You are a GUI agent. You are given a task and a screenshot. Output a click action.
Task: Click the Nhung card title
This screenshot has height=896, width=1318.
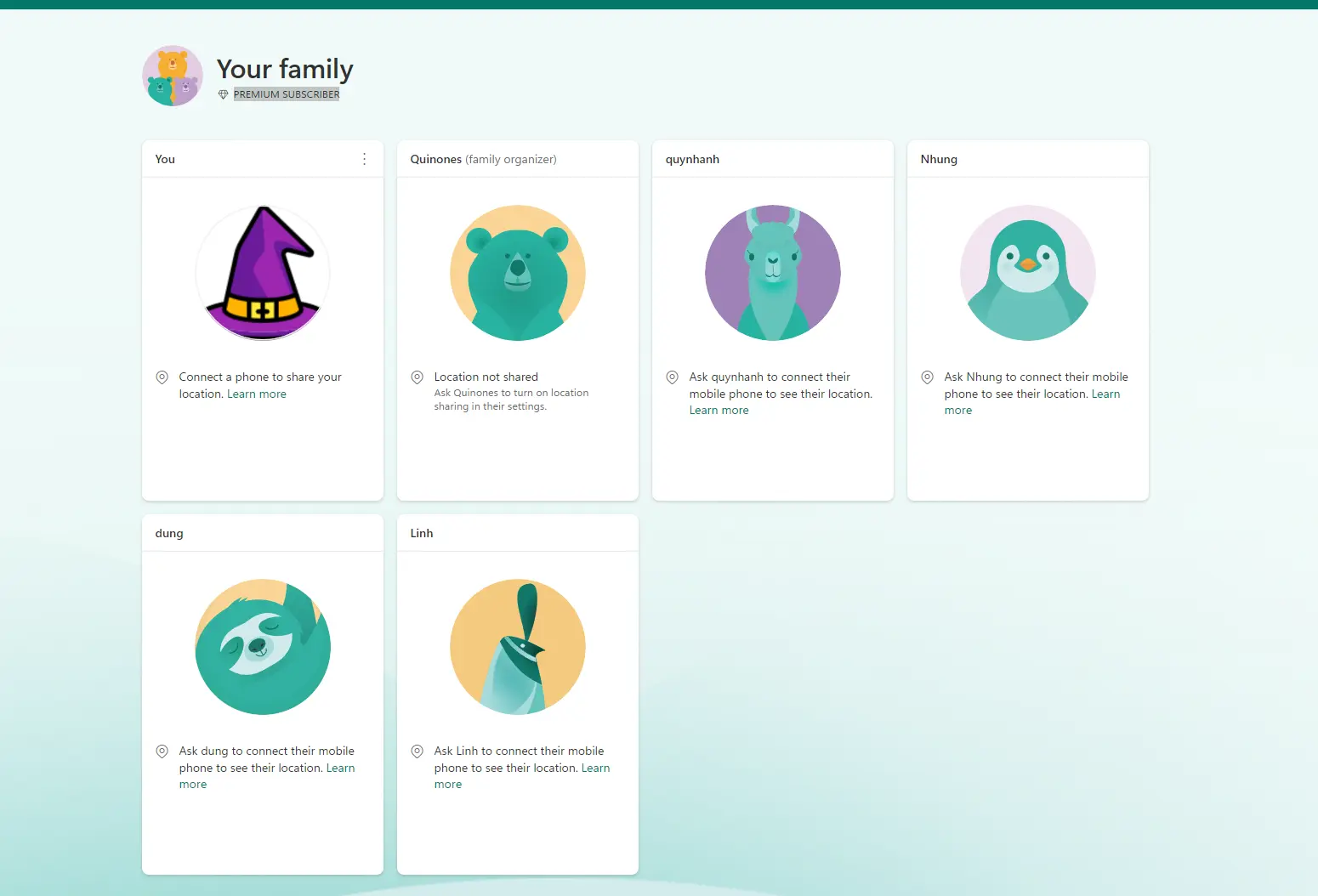coord(939,159)
